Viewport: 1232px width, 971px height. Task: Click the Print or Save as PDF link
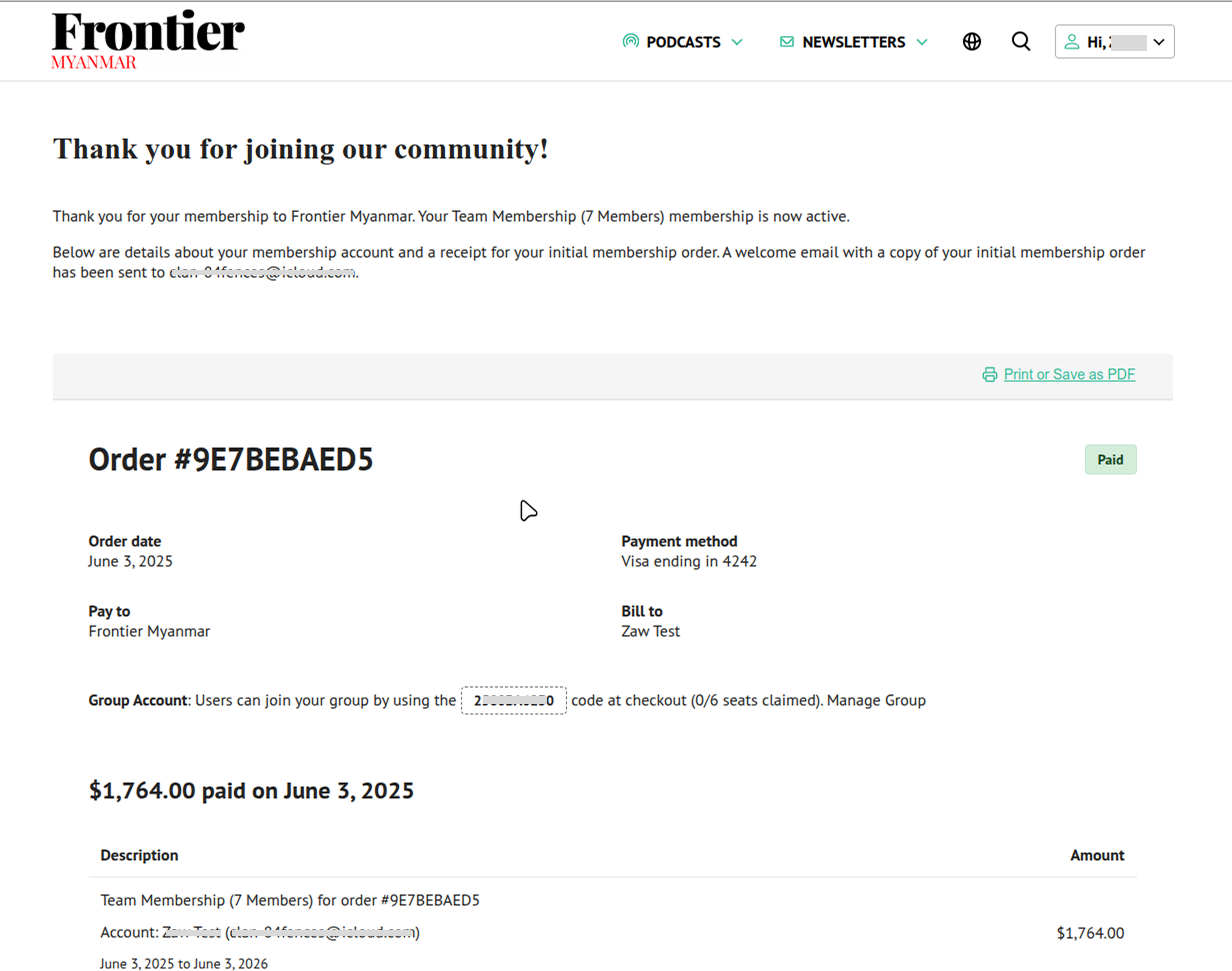click(x=1069, y=375)
